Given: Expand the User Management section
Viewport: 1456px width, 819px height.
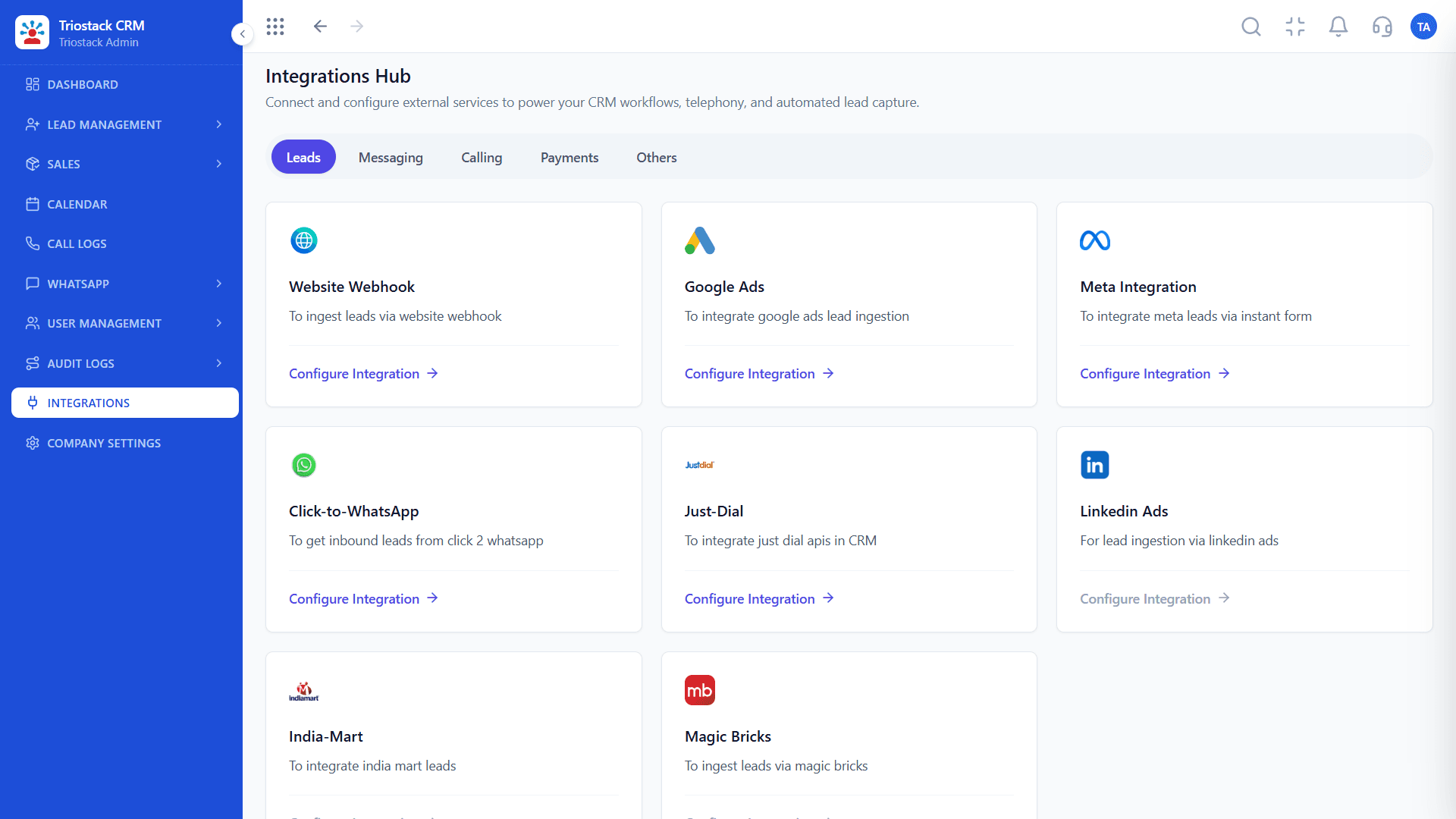Looking at the screenshot, I should point(125,323).
